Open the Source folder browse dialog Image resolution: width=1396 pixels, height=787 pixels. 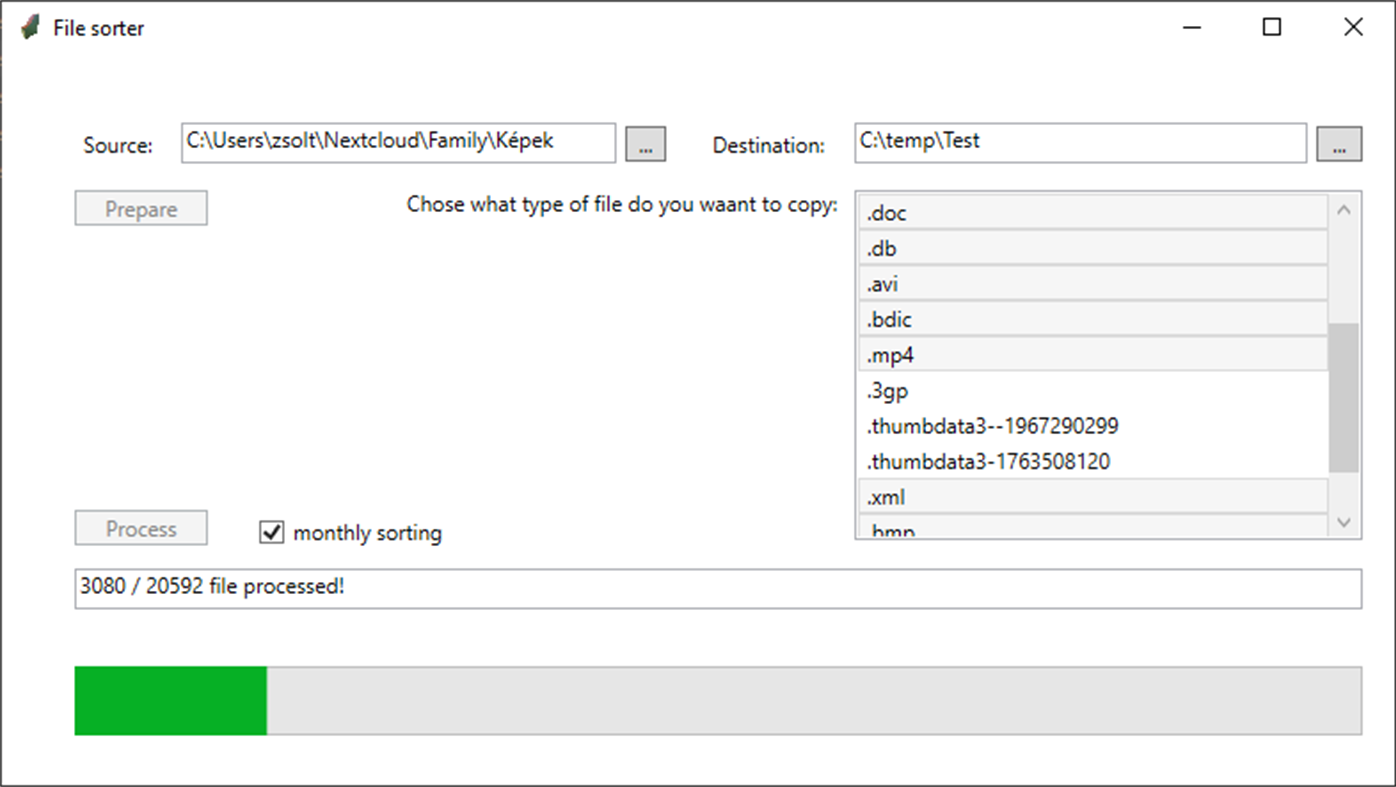(645, 143)
